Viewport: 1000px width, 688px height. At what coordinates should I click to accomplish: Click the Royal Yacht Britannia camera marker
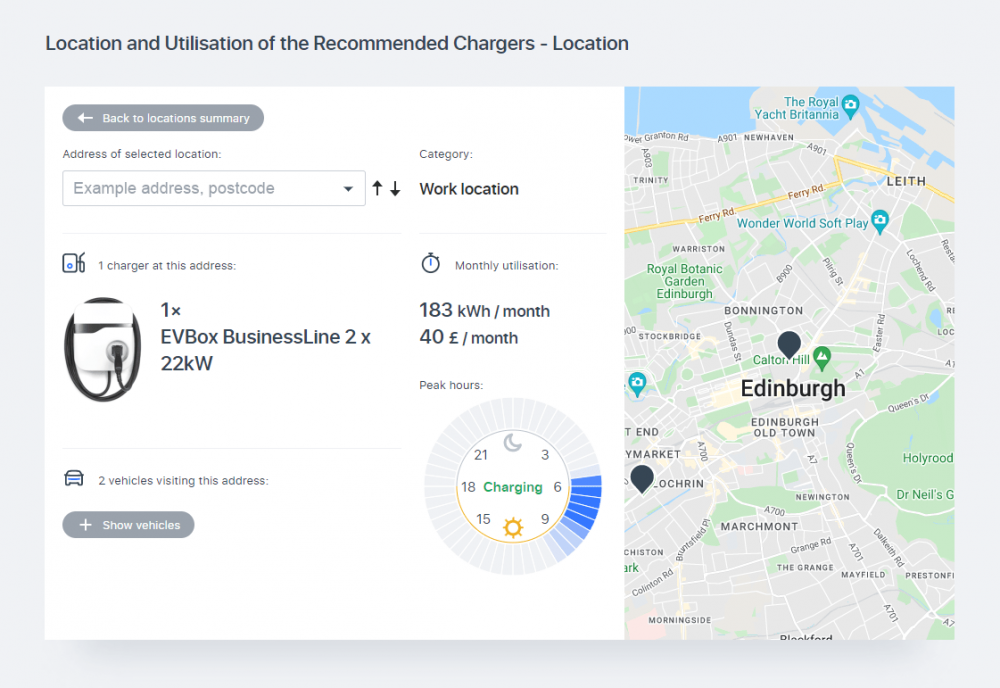coord(850,103)
